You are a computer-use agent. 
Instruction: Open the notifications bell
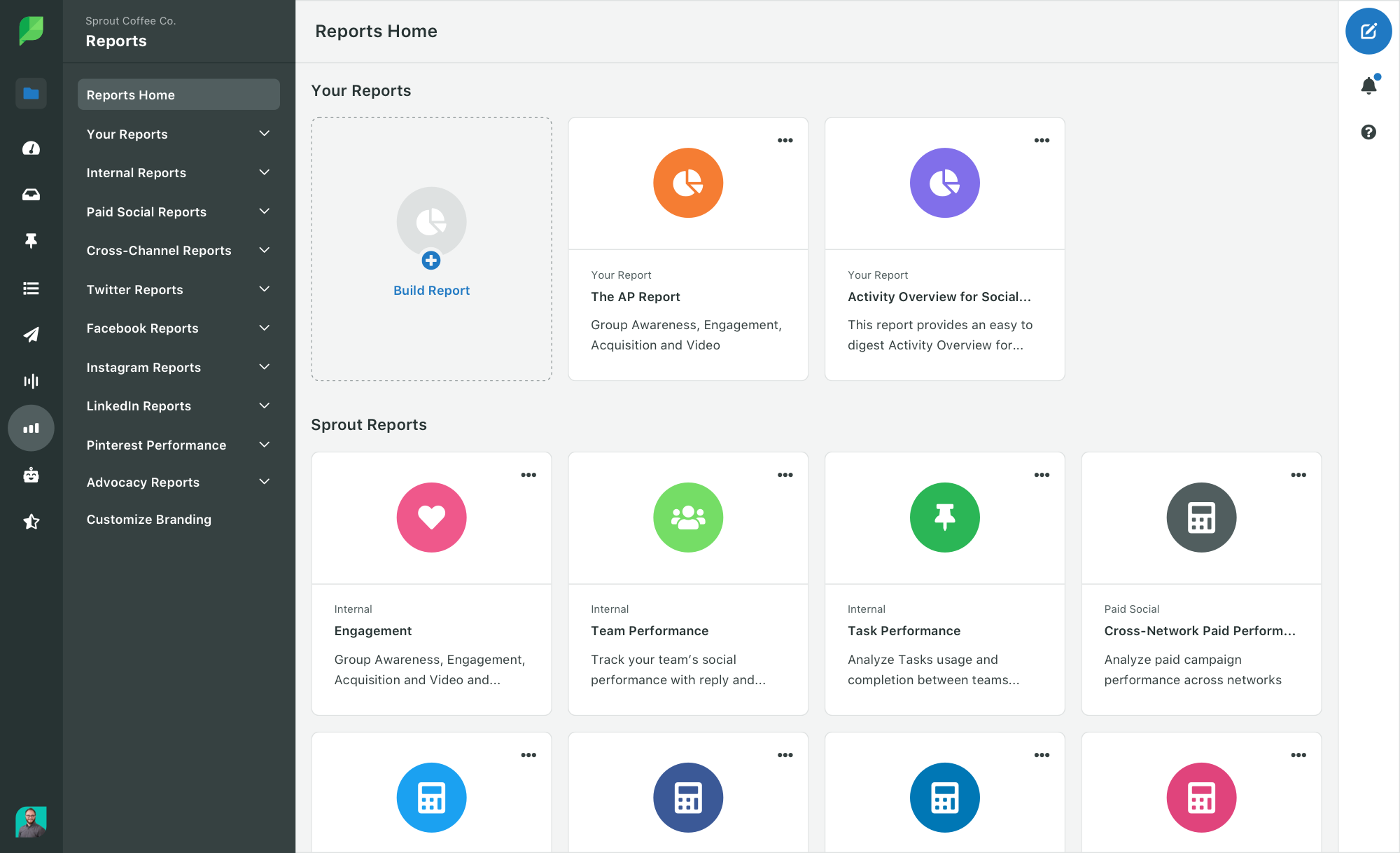click(1368, 85)
